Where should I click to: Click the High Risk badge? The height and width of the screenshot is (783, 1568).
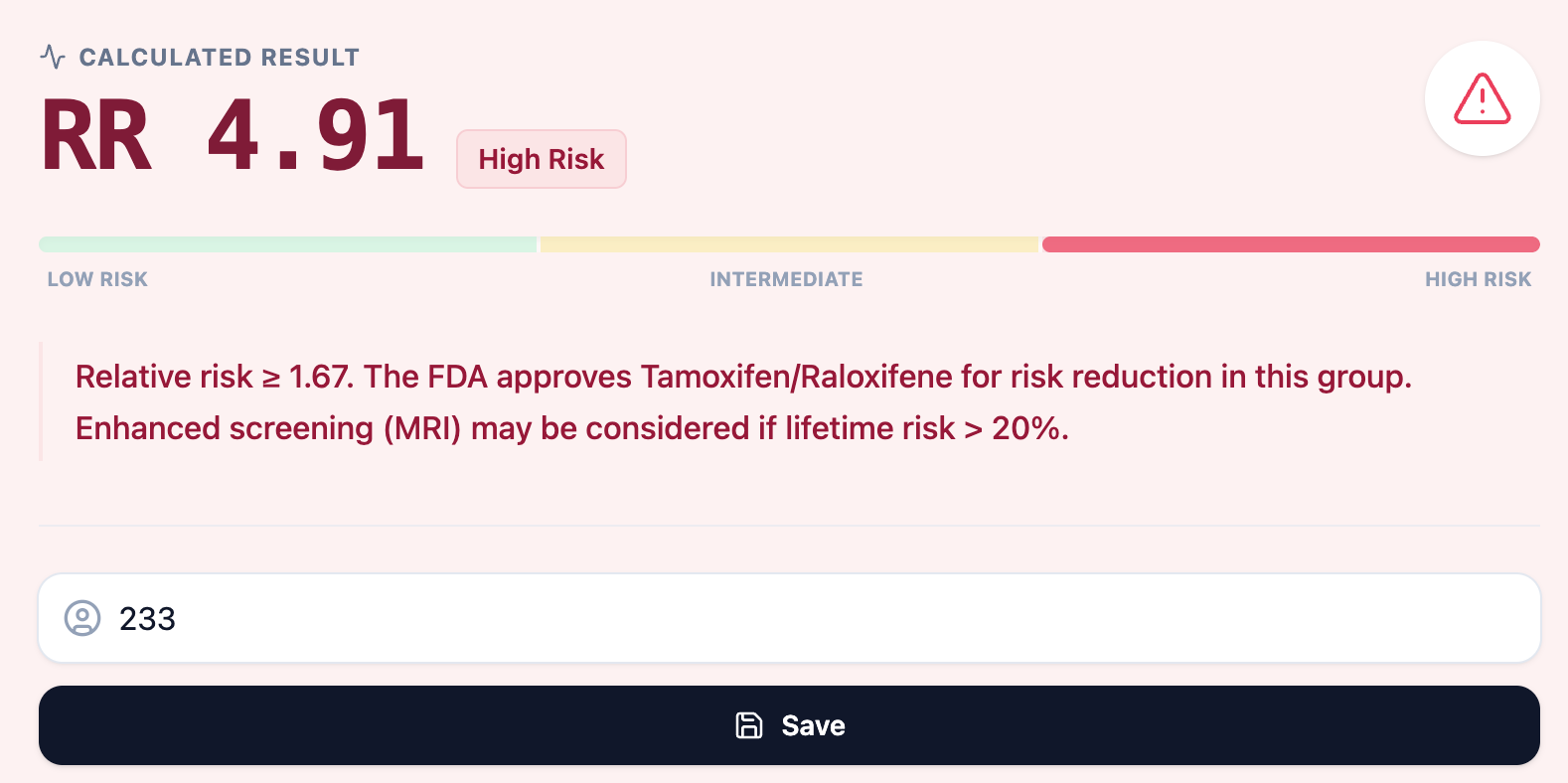(x=541, y=159)
